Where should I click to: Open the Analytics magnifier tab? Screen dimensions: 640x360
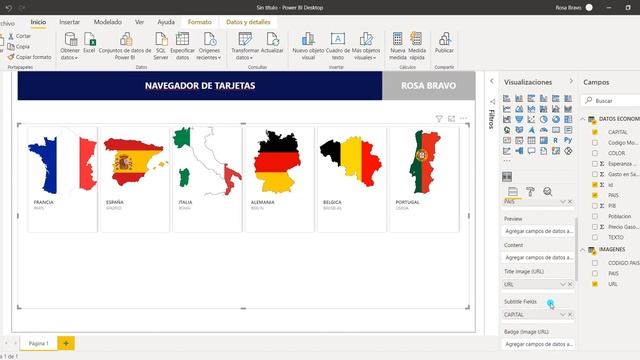click(547, 191)
